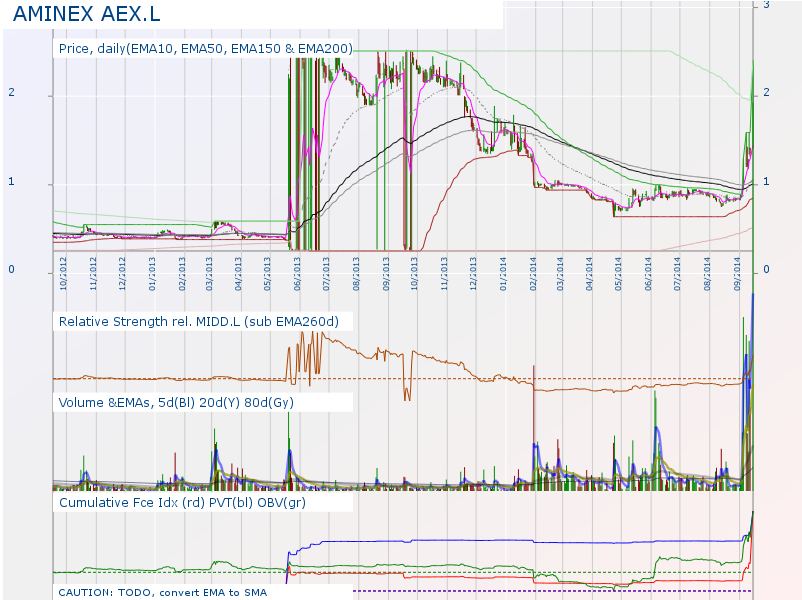The image size is (802, 600).
Task: Select the 07/2014 date axis label
Action: (x=677, y=274)
